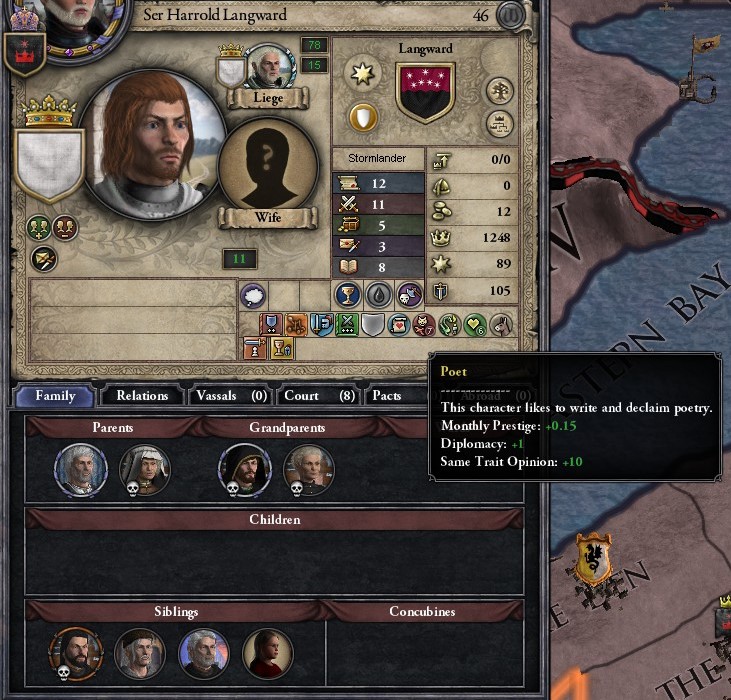Screen dimensions: 731x700
Task: Add character as friend icon
Action: click(x=39, y=227)
